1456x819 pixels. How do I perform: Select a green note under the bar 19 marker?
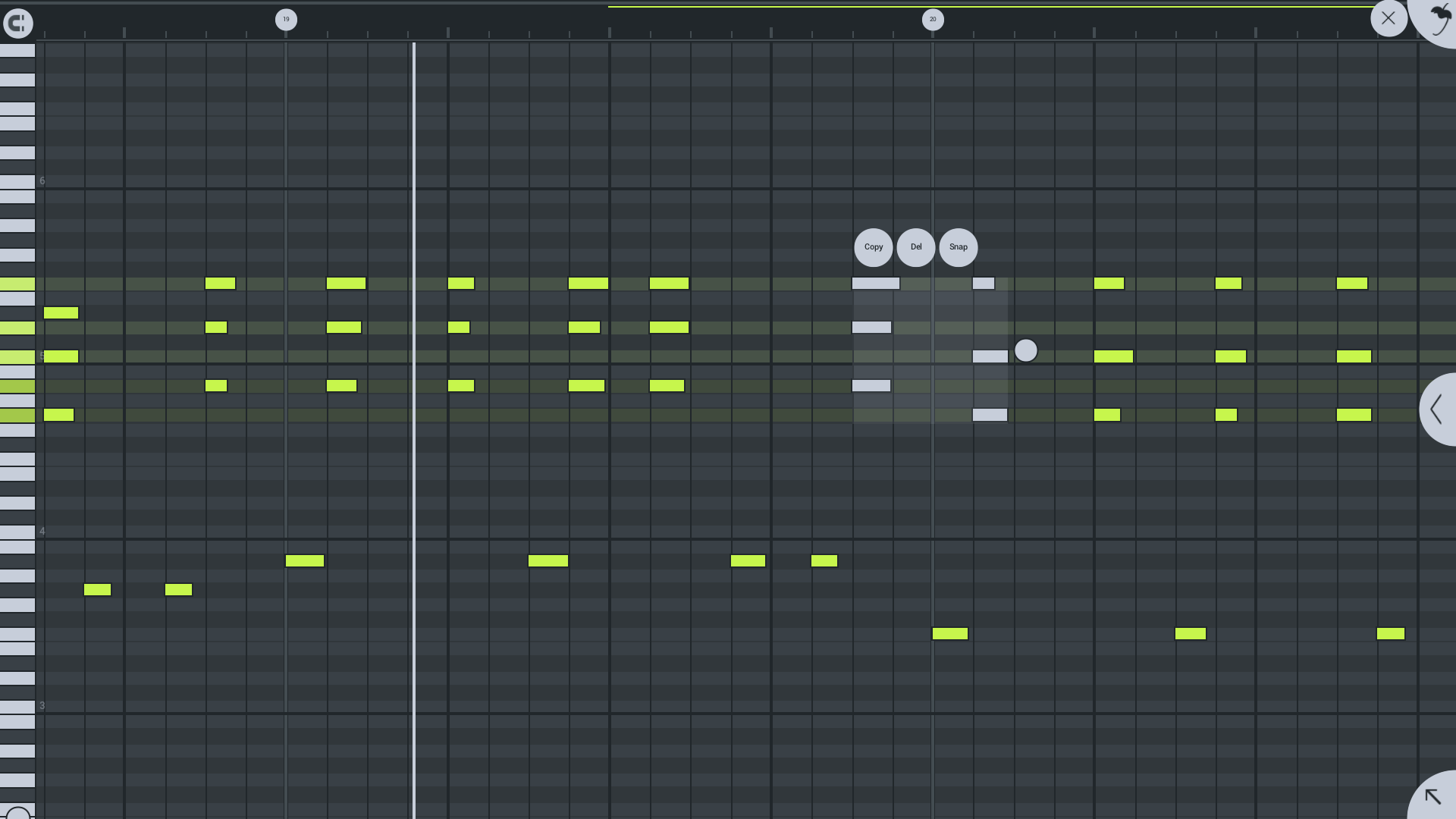[305, 560]
